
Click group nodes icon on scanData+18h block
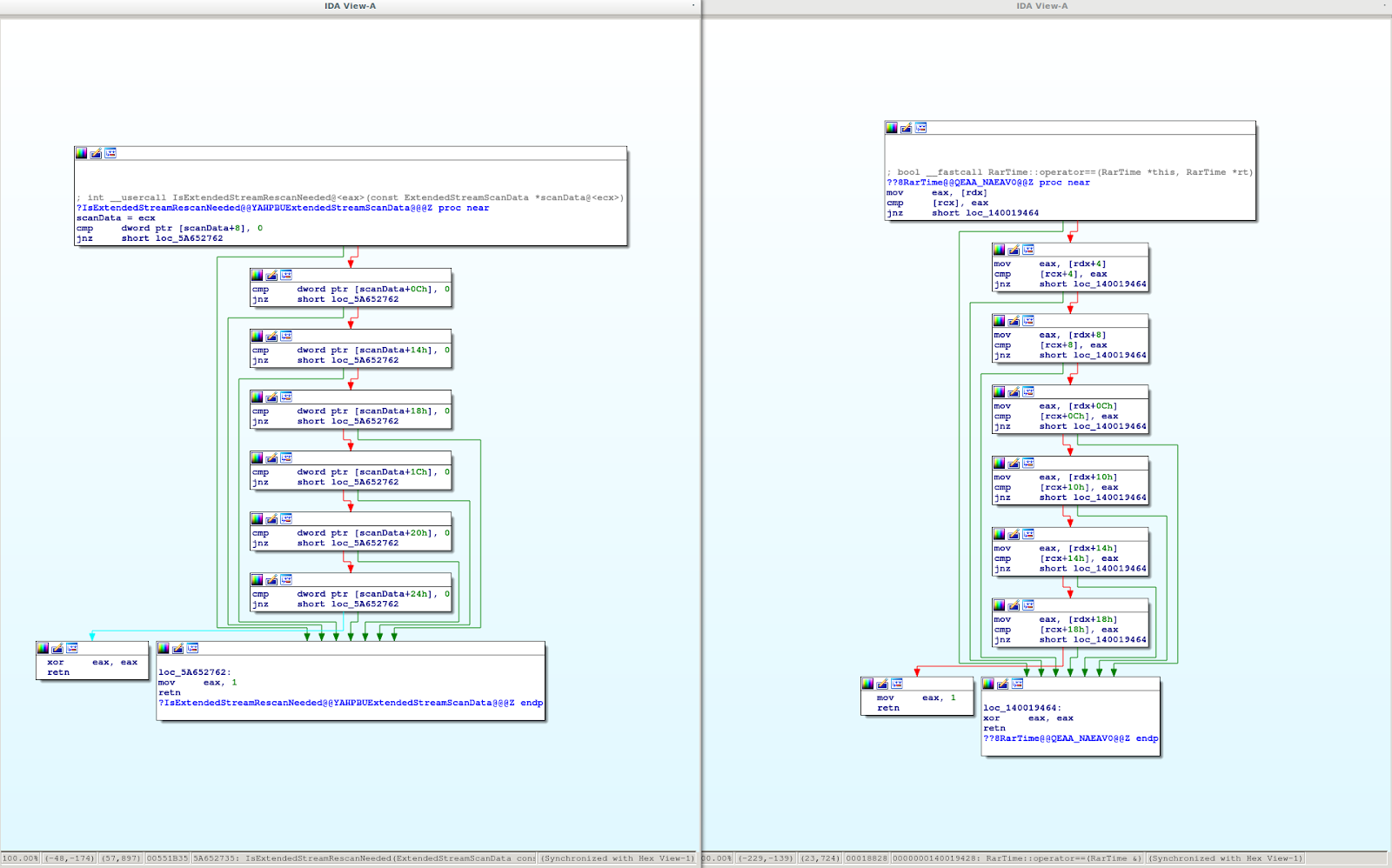(x=286, y=397)
